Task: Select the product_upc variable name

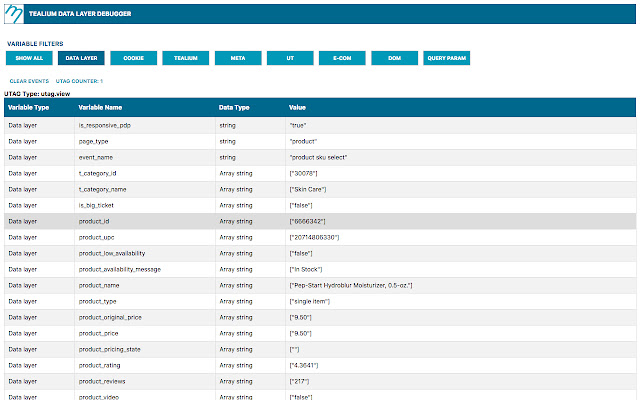Action: [x=96, y=237]
